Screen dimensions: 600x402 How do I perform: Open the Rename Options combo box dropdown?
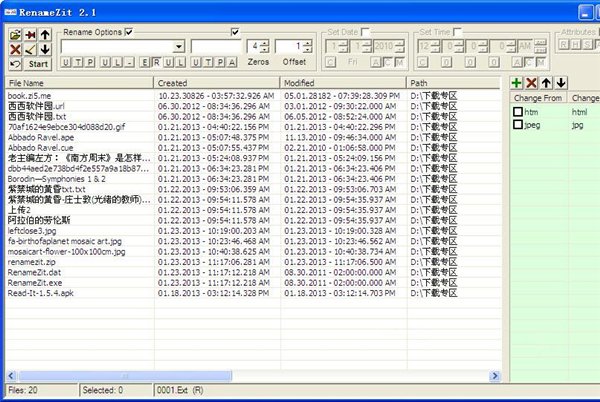179,47
